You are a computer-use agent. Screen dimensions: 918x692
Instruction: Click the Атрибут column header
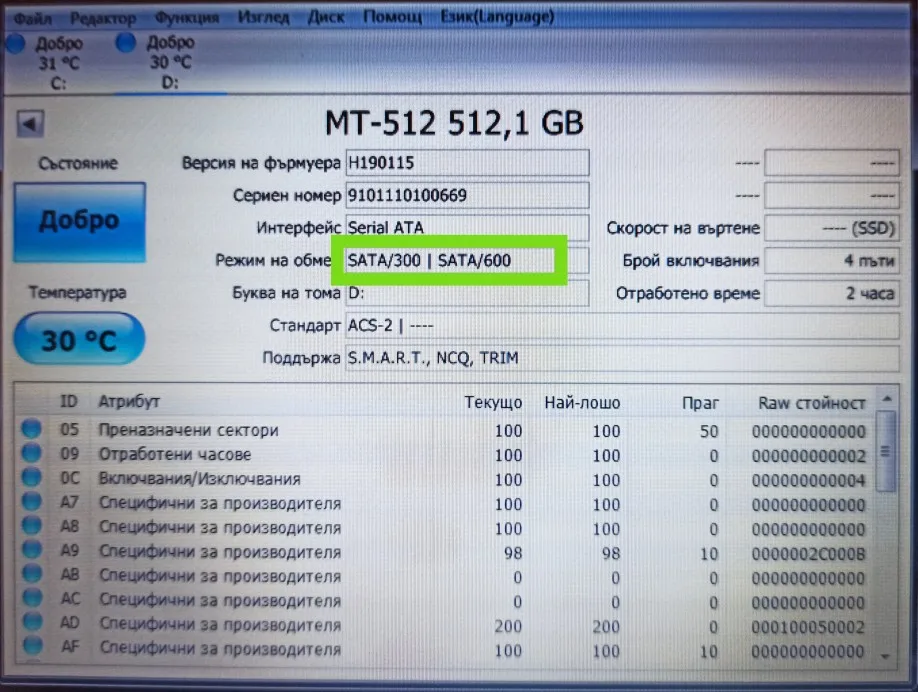pos(129,402)
